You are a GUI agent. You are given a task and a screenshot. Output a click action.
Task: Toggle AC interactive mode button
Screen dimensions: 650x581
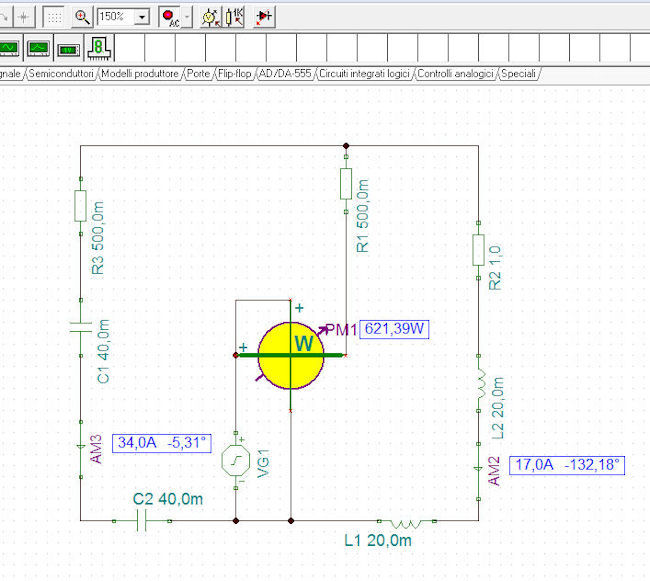pos(168,17)
